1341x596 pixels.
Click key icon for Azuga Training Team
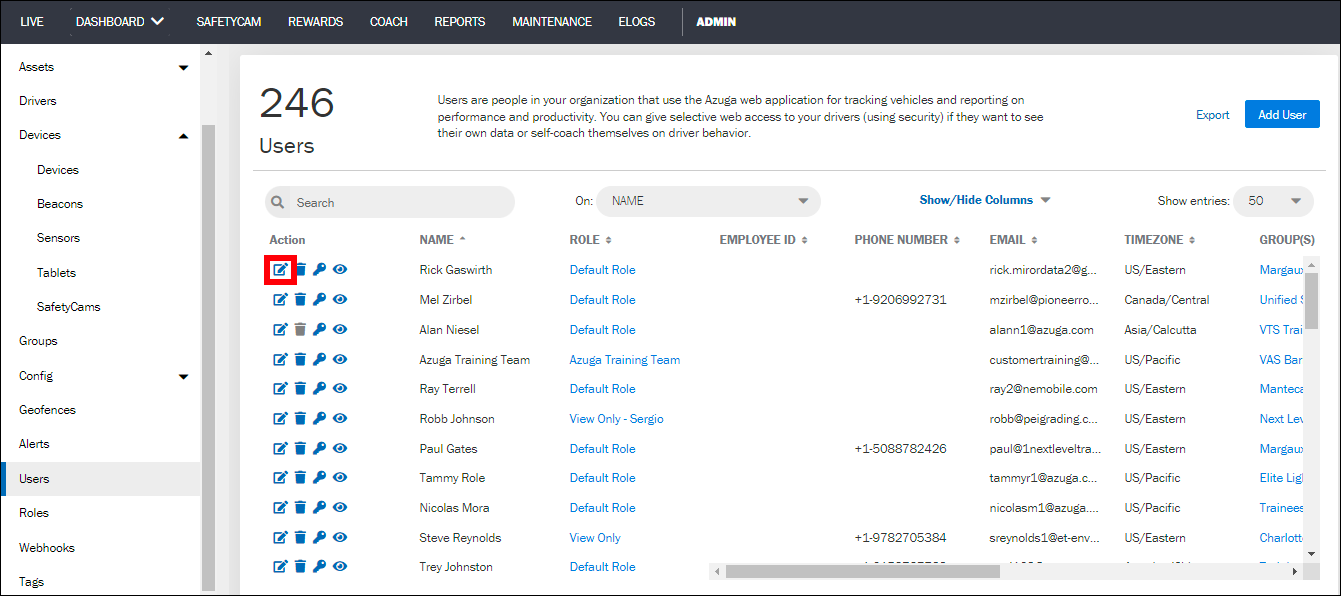(x=319, y=359)
